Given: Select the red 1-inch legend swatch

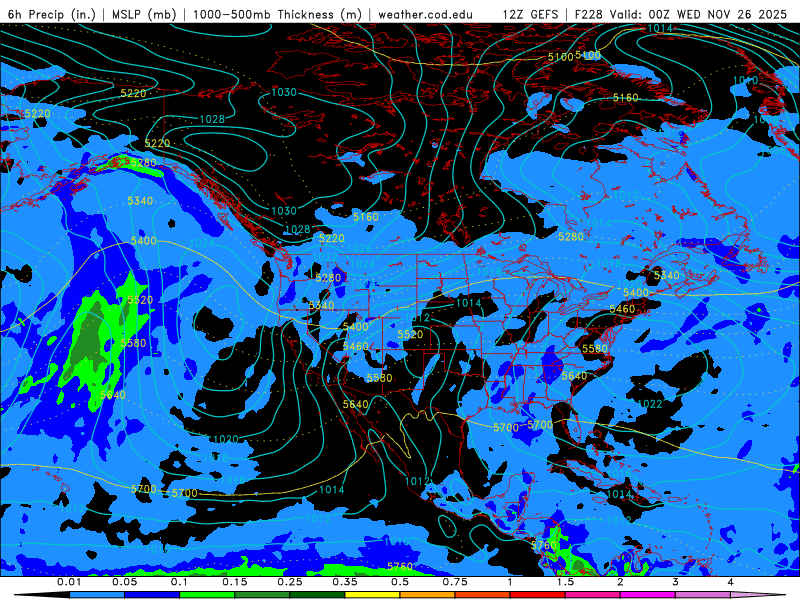Looking at the screenshot, I should pos(538,595).
